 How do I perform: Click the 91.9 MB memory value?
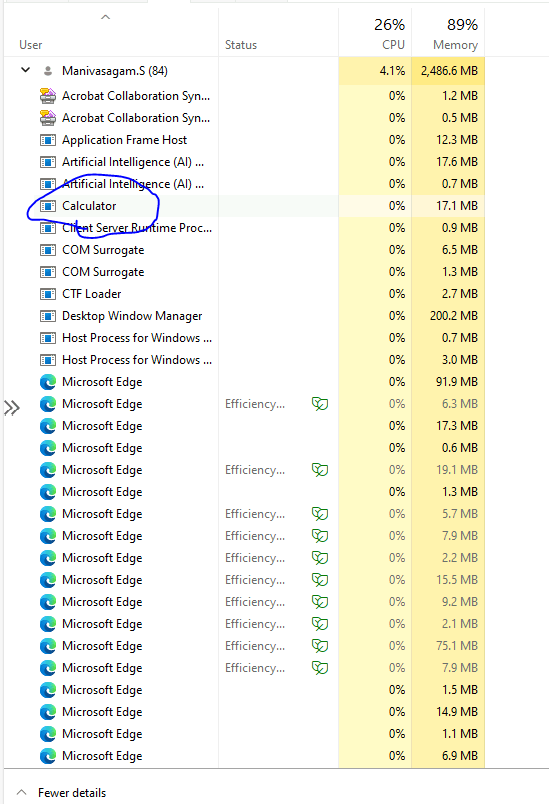[x=457, y=382]
